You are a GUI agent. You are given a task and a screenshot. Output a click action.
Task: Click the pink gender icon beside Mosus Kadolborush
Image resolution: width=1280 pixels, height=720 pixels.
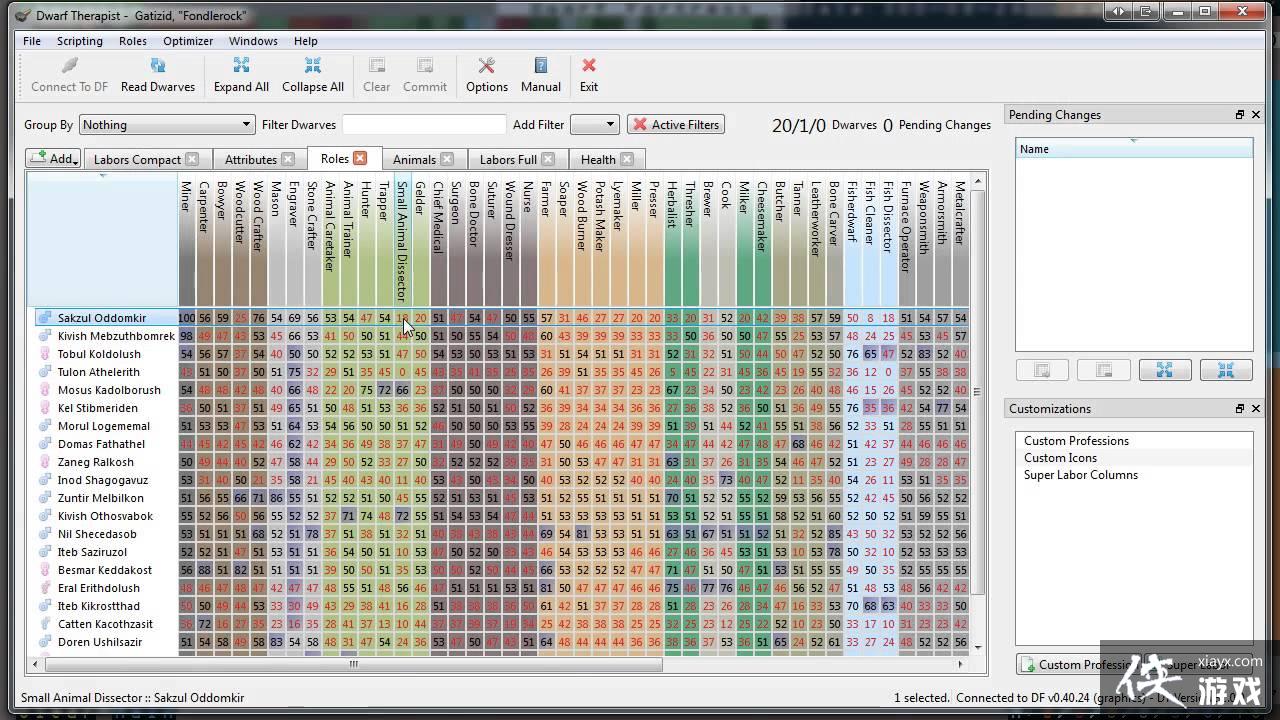[45, 390]
